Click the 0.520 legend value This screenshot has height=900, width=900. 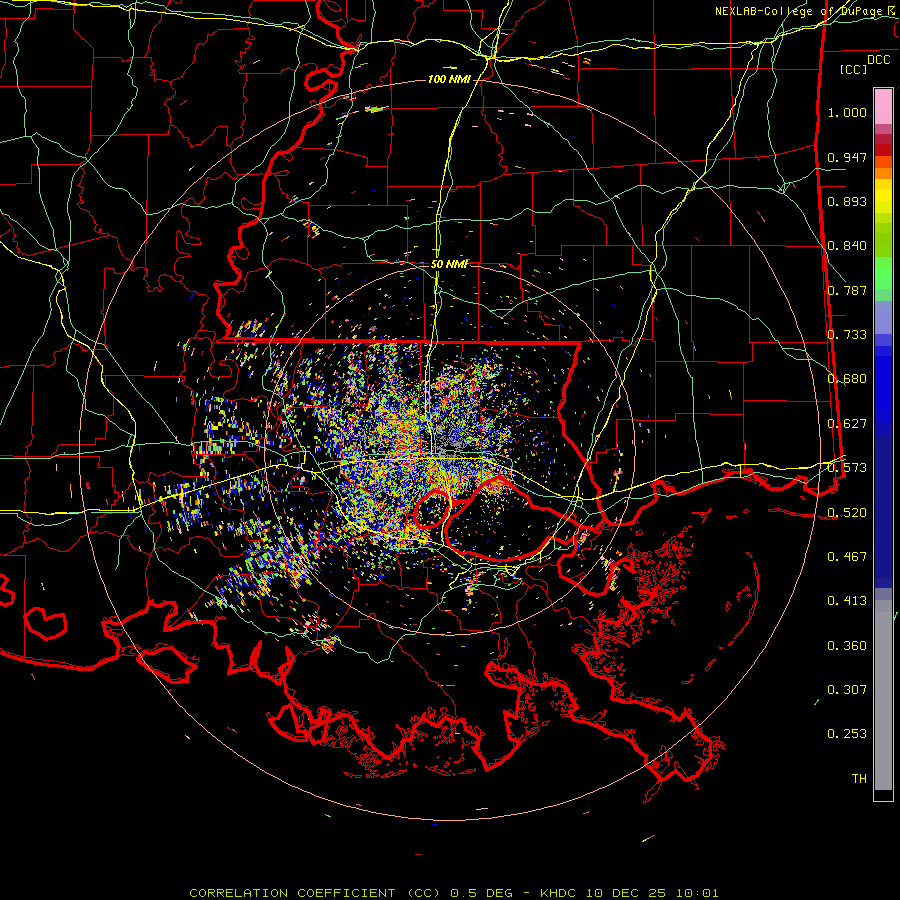(x=847, y=513)
